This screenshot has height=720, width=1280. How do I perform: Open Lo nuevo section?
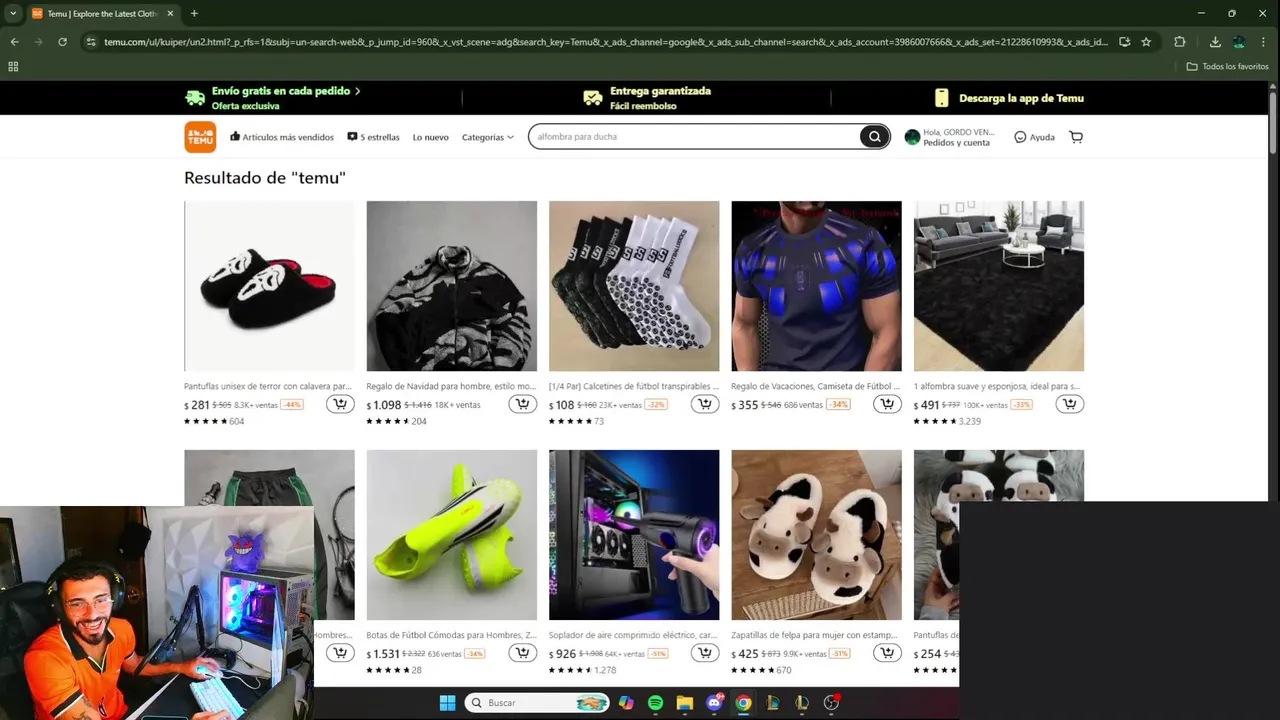click(x=431, y=137)
